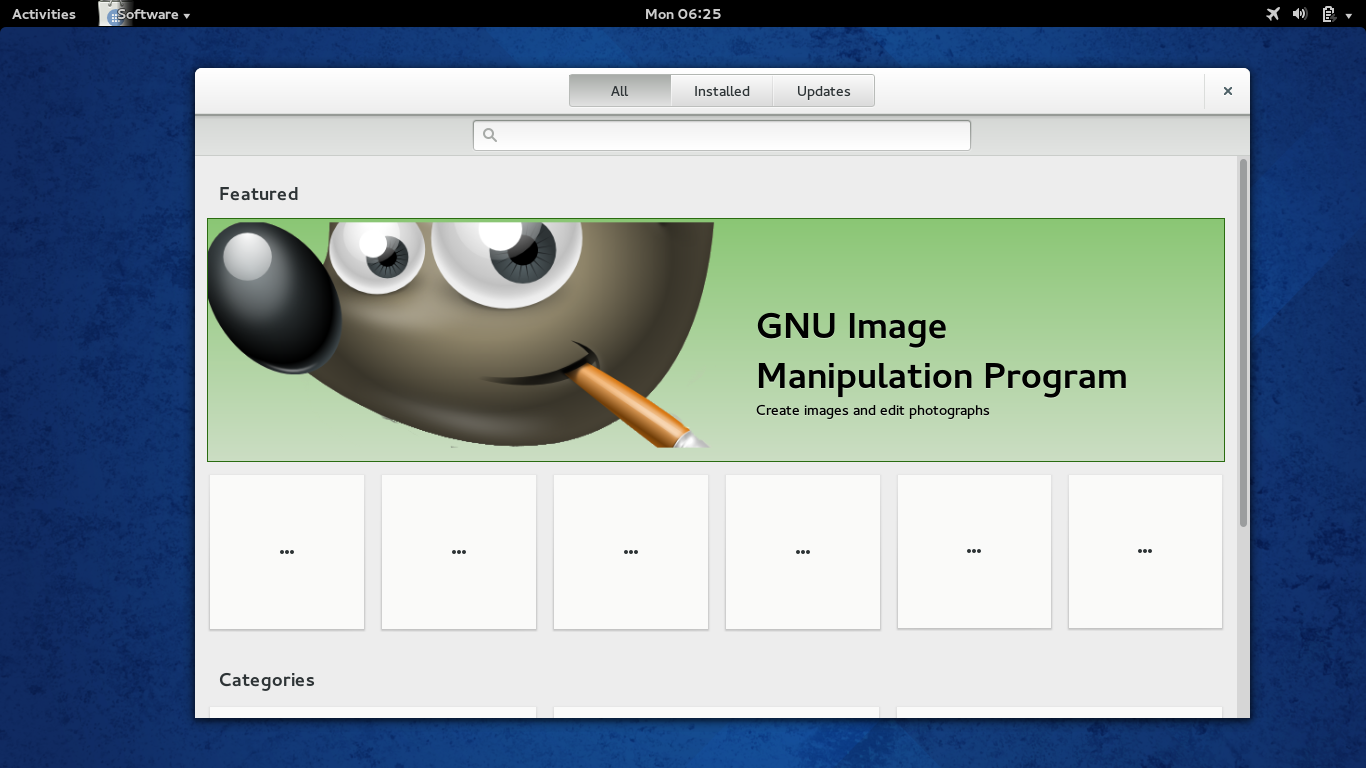Show the Updates tab
The image size is (1366, 768).
pyautogui.click(x=824, y=91)
